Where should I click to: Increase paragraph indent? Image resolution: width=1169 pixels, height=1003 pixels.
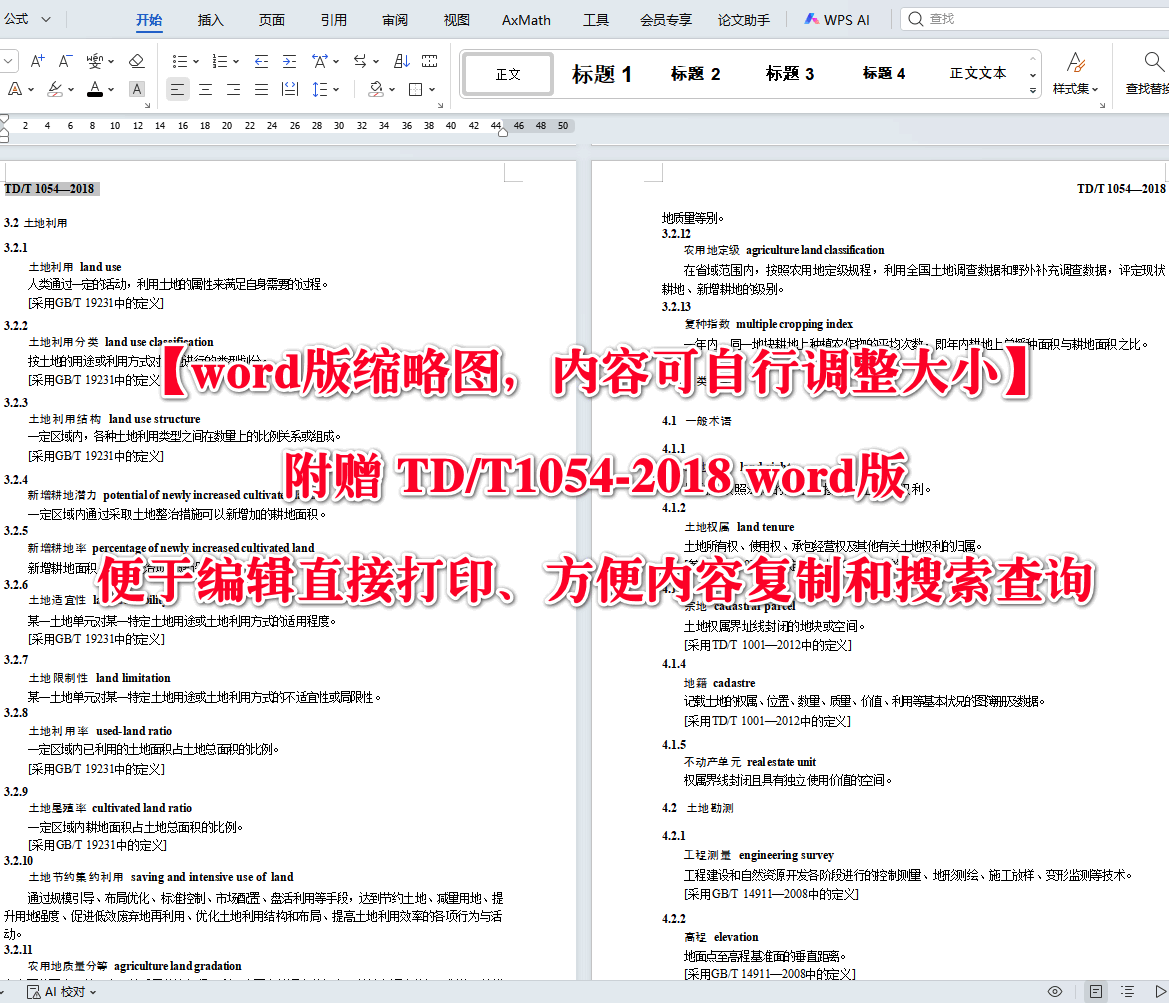pos(289,61)
